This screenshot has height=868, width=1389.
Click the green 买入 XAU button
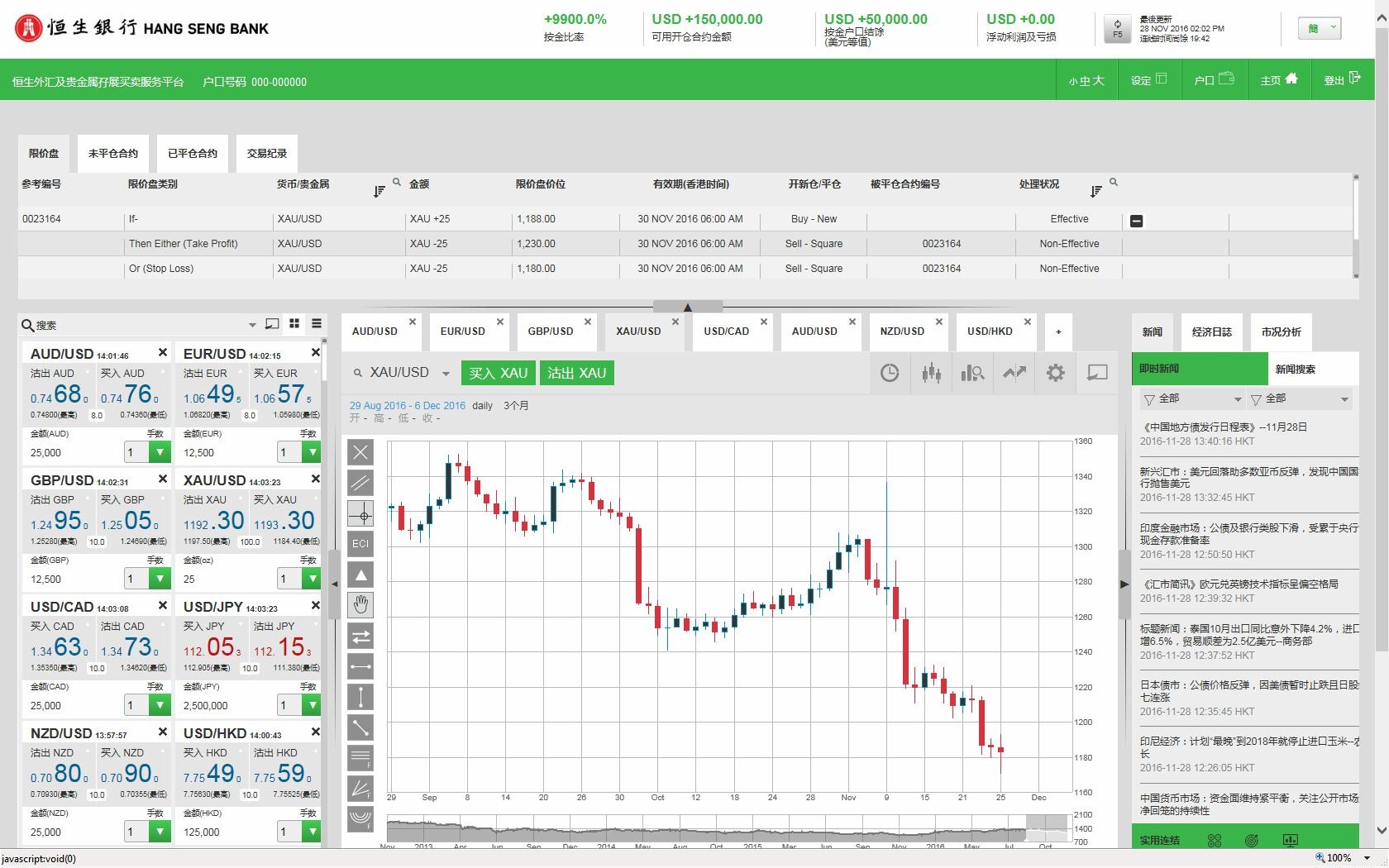[498, 373]
